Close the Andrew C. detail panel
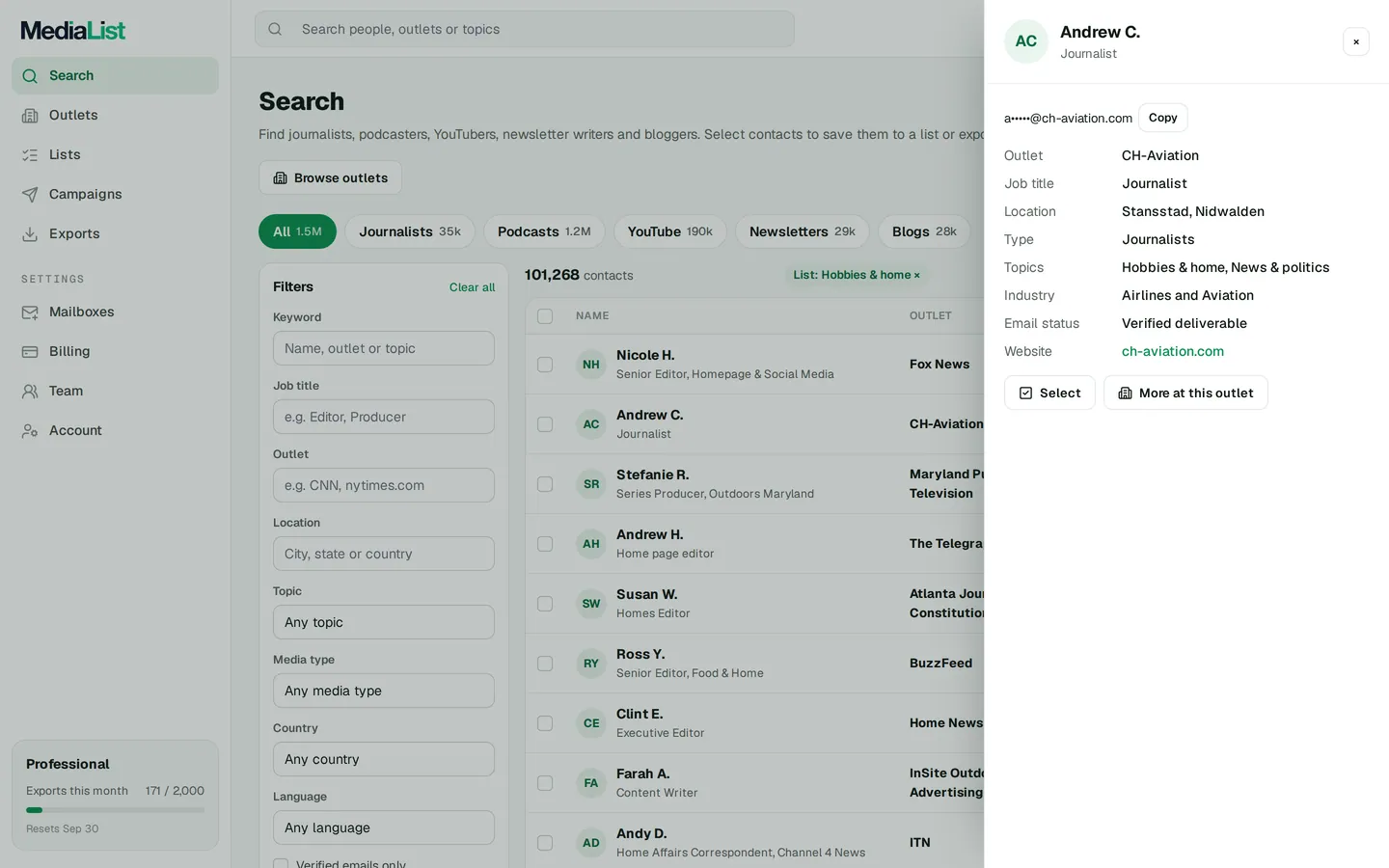Image resolution: width=1389 pixels, height=868 pixels. (x=1356, y=41)
